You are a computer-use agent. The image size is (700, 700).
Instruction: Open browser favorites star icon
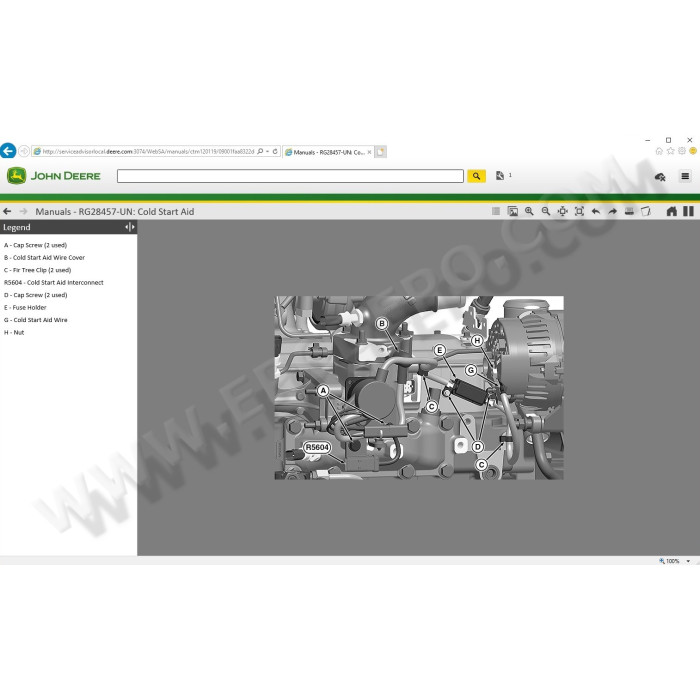point(670,151)
